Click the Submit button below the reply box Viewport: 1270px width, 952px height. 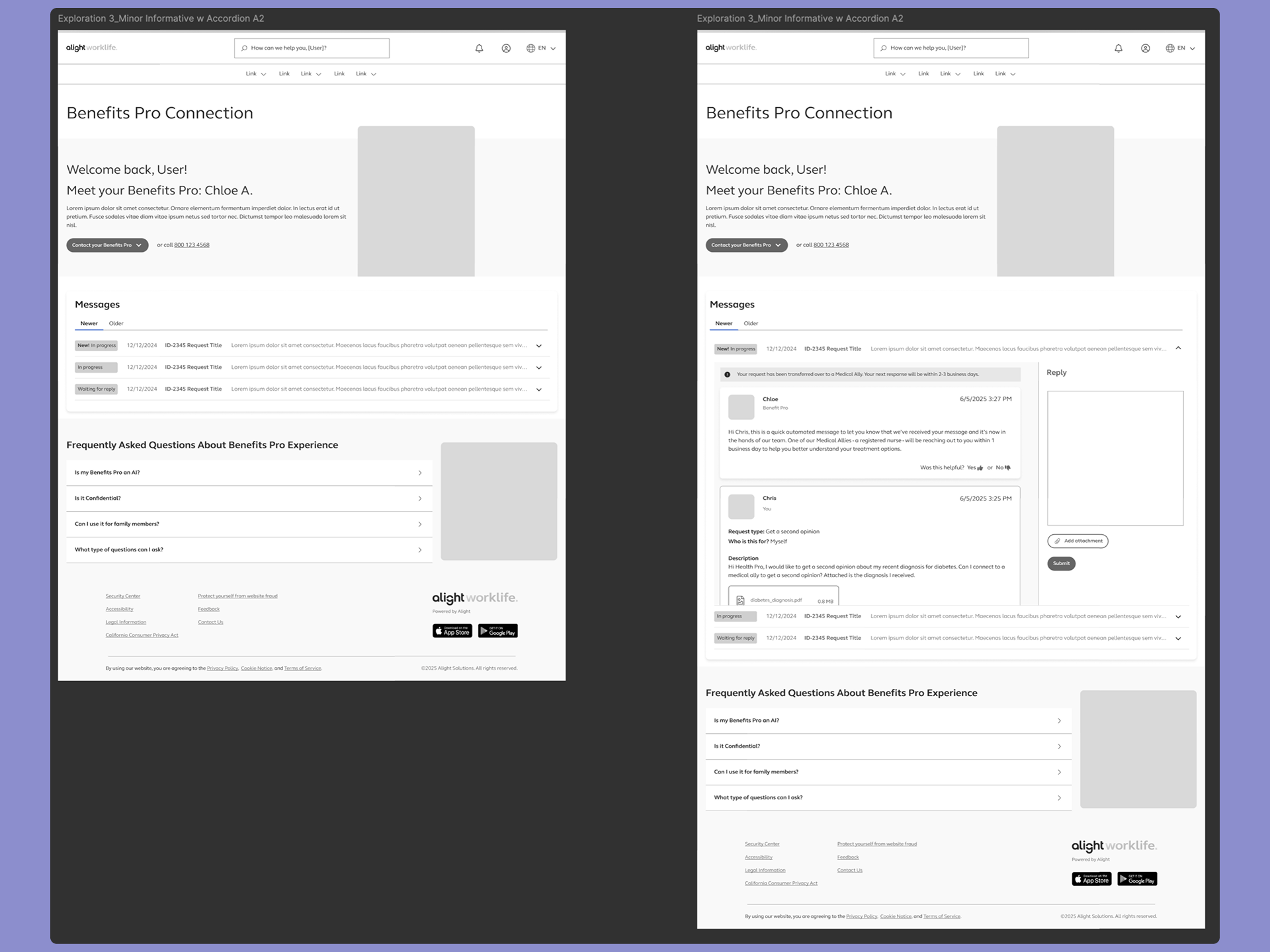[x=1061, y=563]
